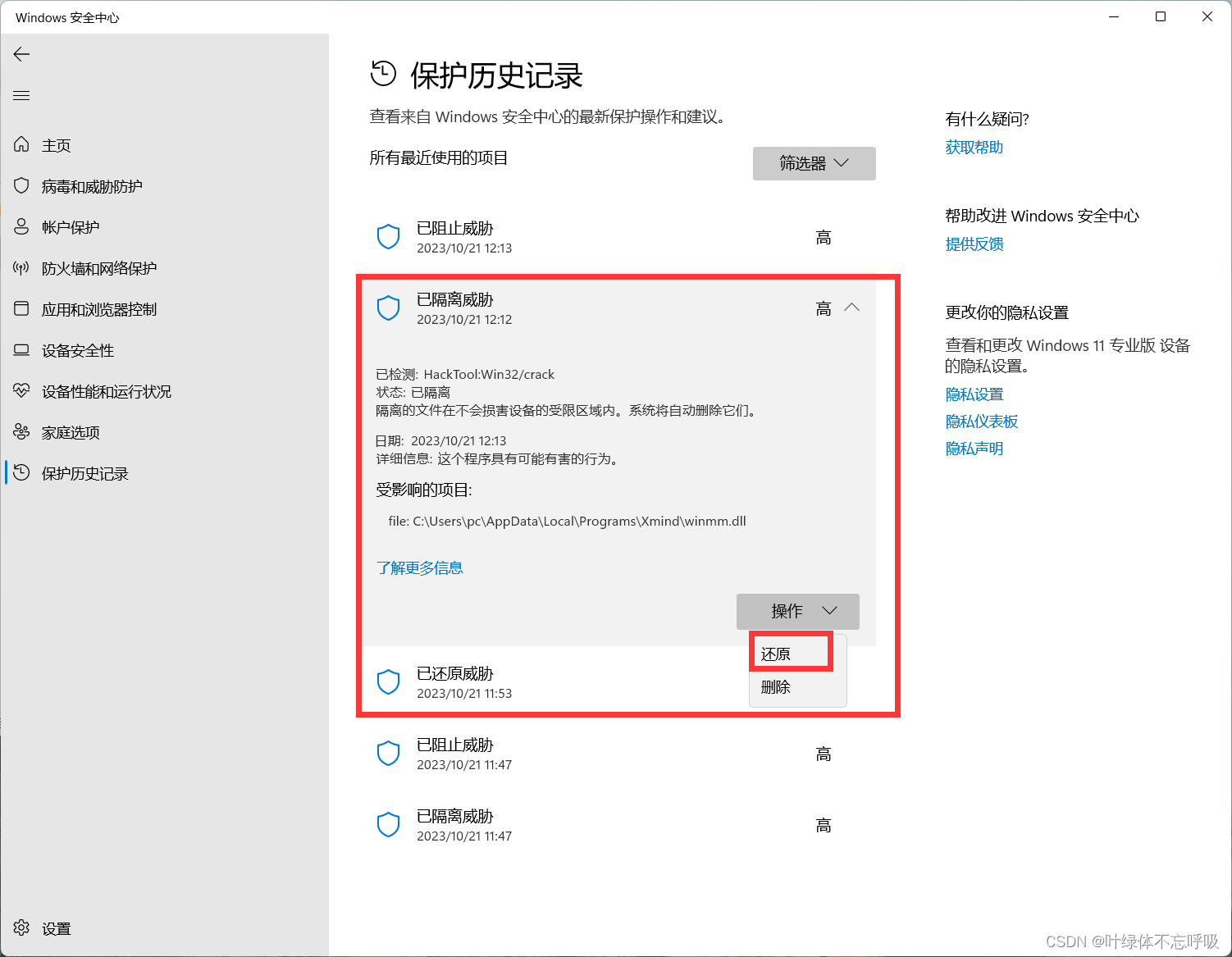The width and height of the screenshot is (1232, 957).
Task: Click the 状态: 已隔离 status line
Action: 413,392
